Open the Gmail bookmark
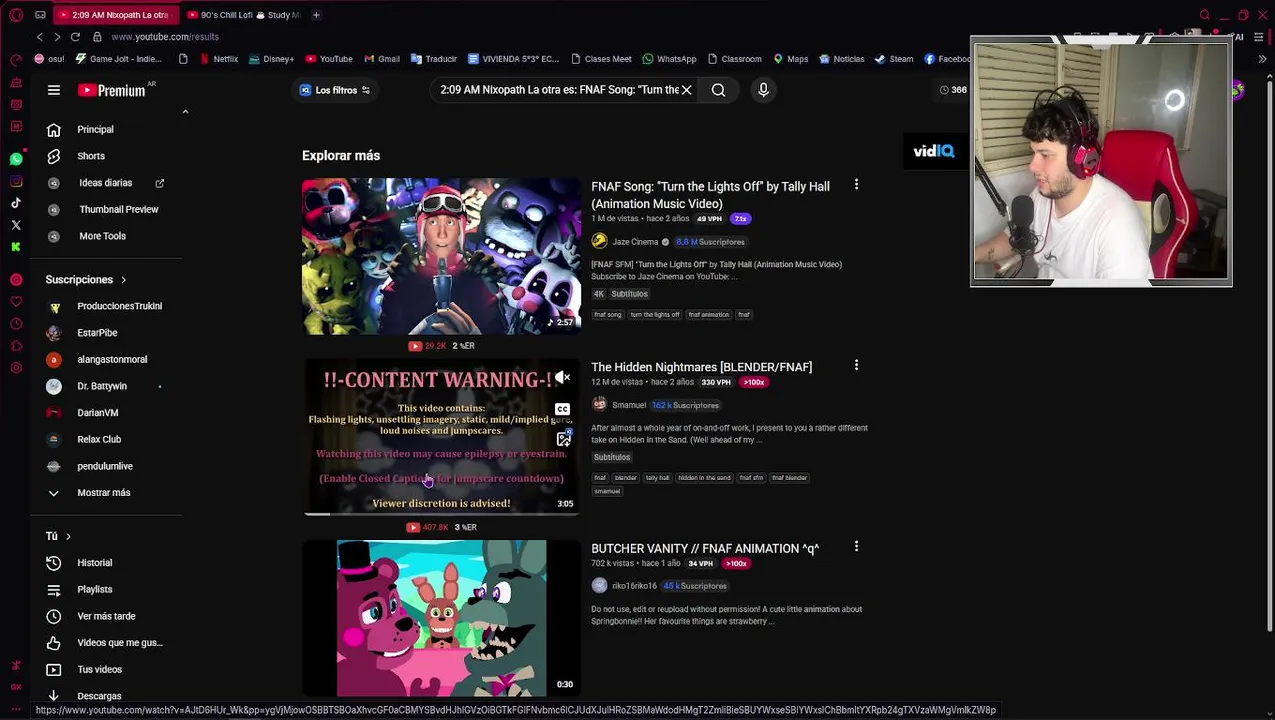Image resolution: width=1275 pixels, height=720 pixels. [x=382, y=59]
